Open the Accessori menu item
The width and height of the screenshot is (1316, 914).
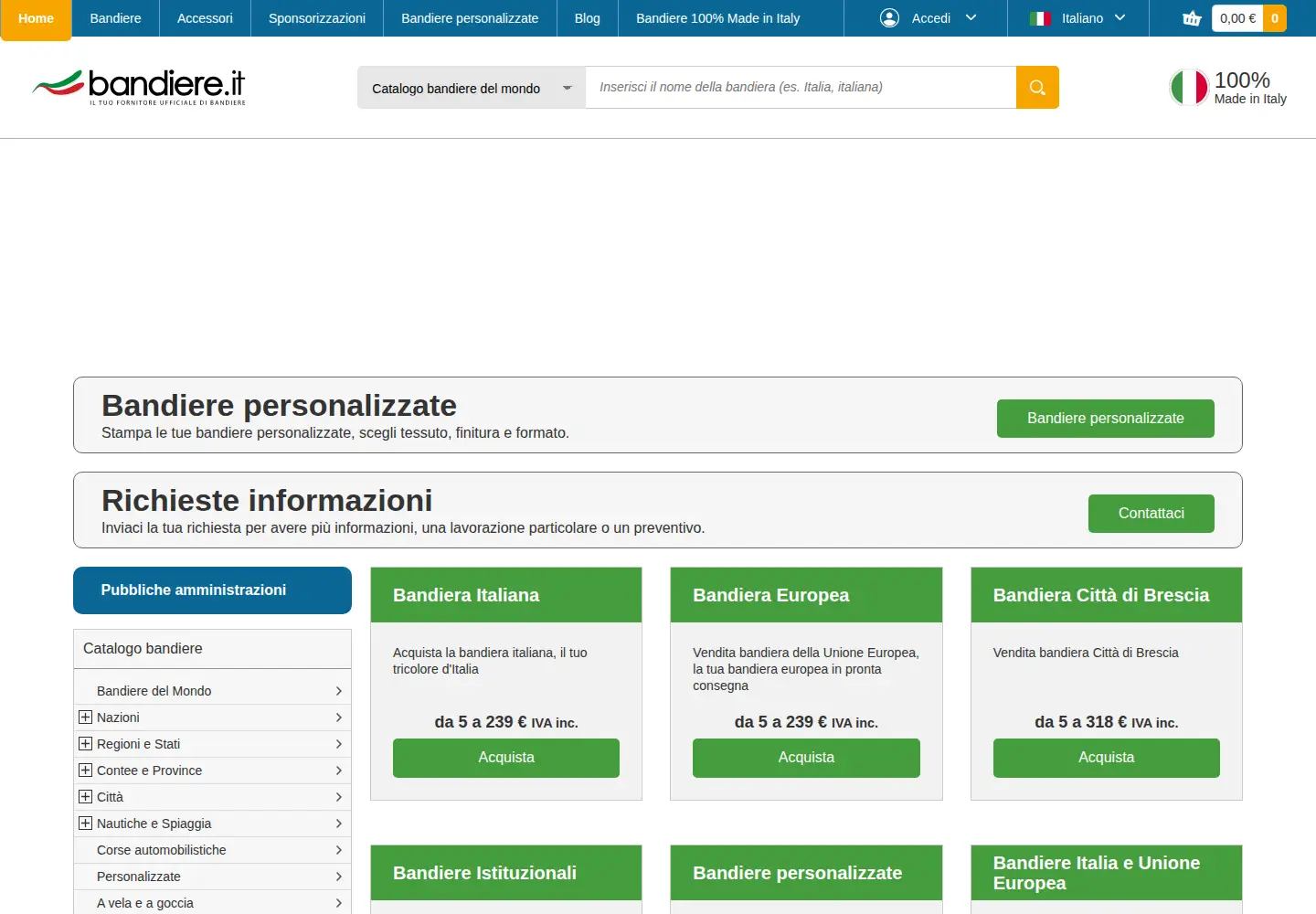pos(205,18)
